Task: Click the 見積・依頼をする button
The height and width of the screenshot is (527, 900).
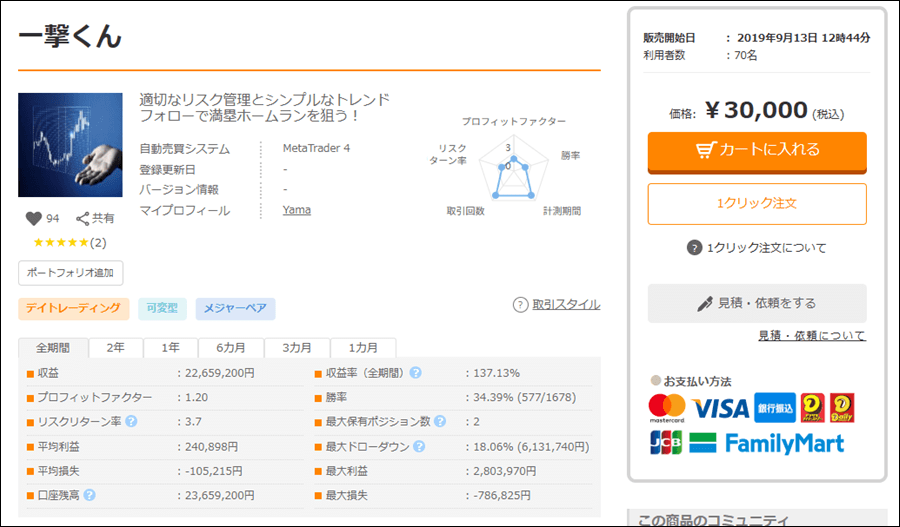Action: pyautogui.click(x=757, y=303)
